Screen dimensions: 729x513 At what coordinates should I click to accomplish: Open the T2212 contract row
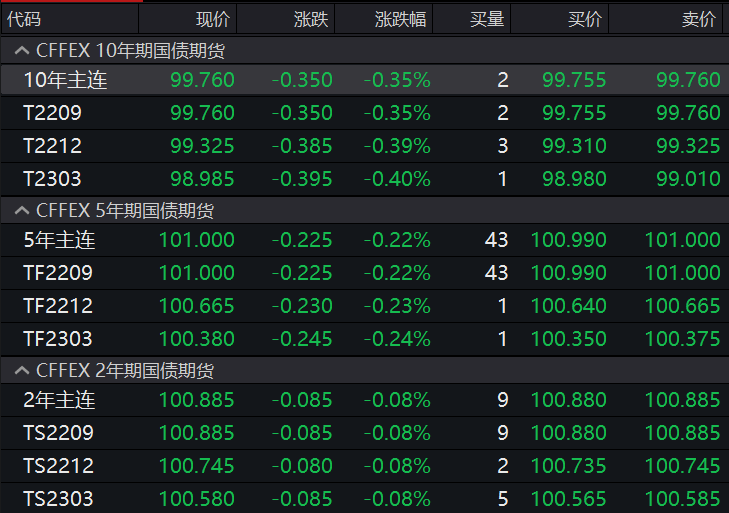(x=52, y=146)
